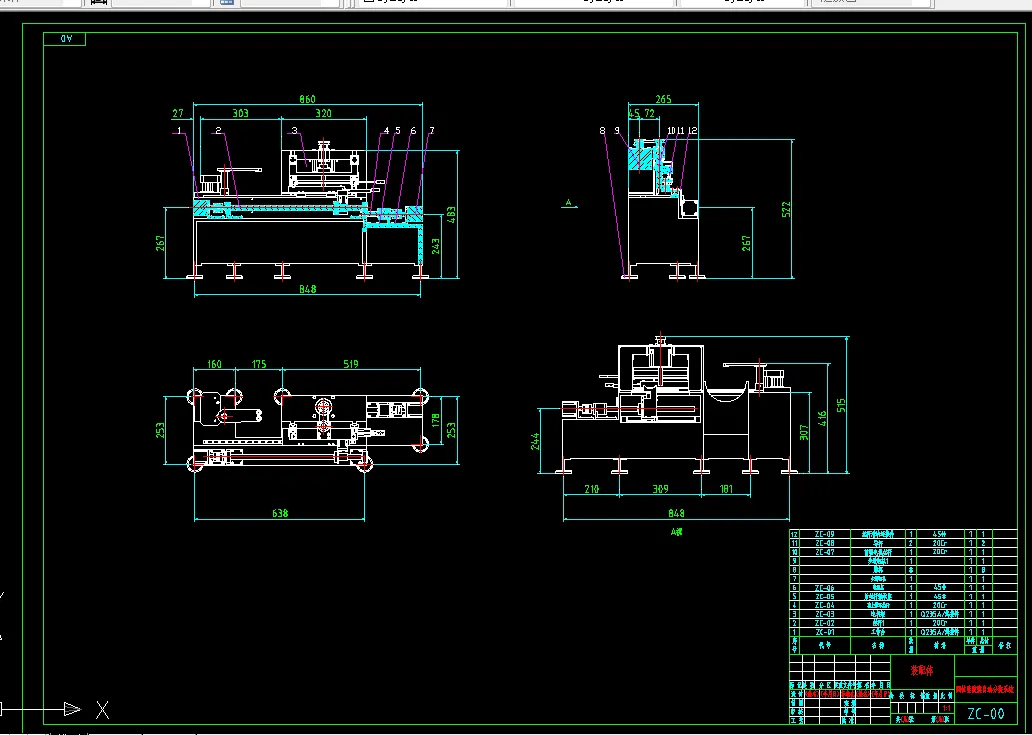The image size is (1032, 735).
Task: Select the 210 dimension in view A
Action: pos(591,489)
